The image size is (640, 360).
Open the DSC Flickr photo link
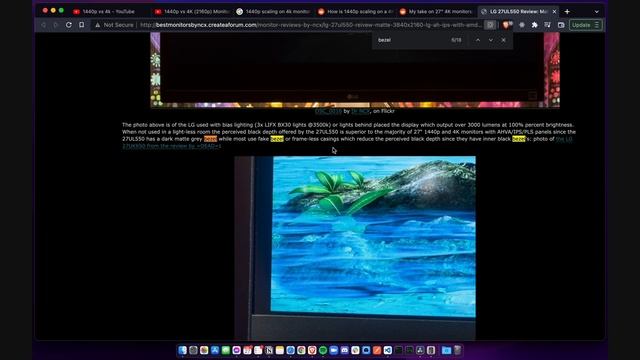point(328,111)
